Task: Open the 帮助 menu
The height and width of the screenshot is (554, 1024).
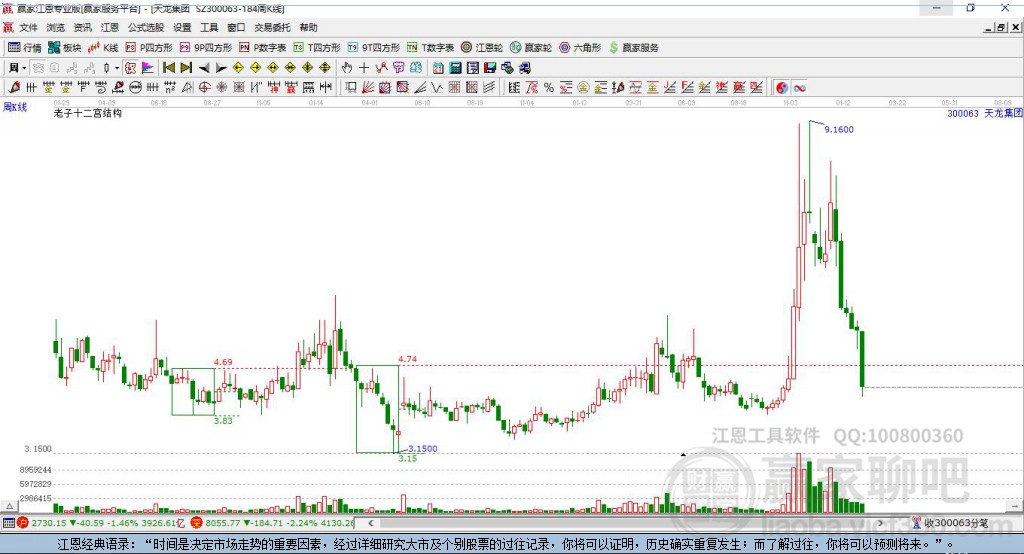Action: [x=308, y=27]
